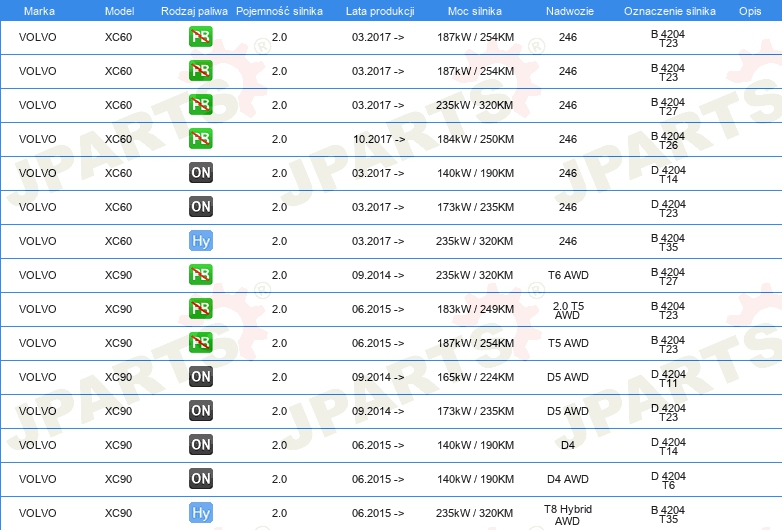Select the T6 AWD body cell

coord(568,275)
